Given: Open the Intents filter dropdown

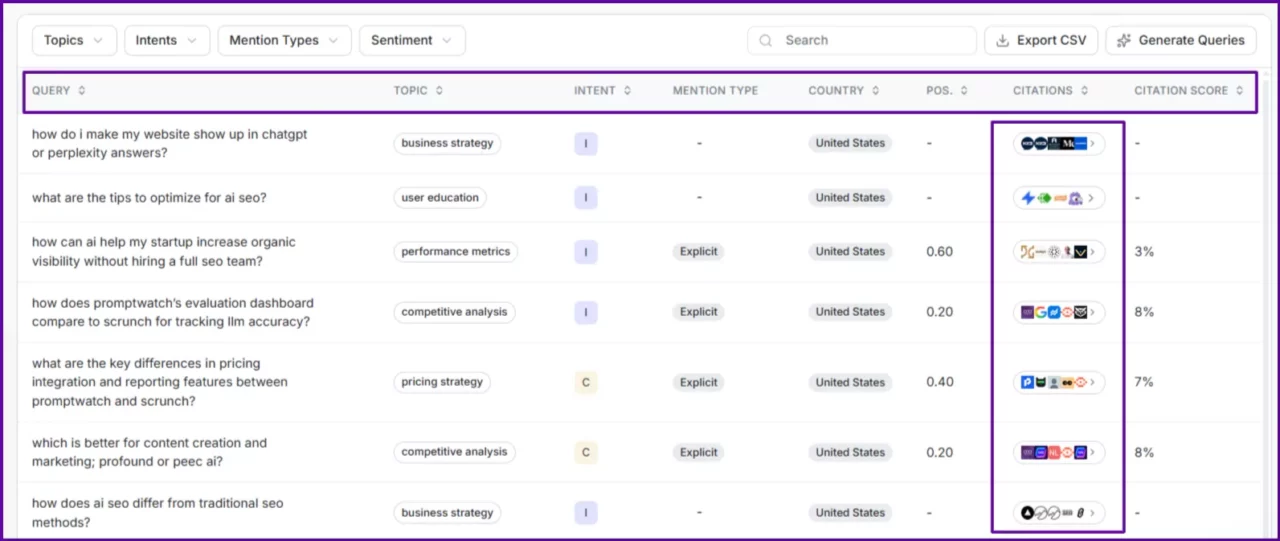Looking at the screenshot, I should click(x=167, y=40).
